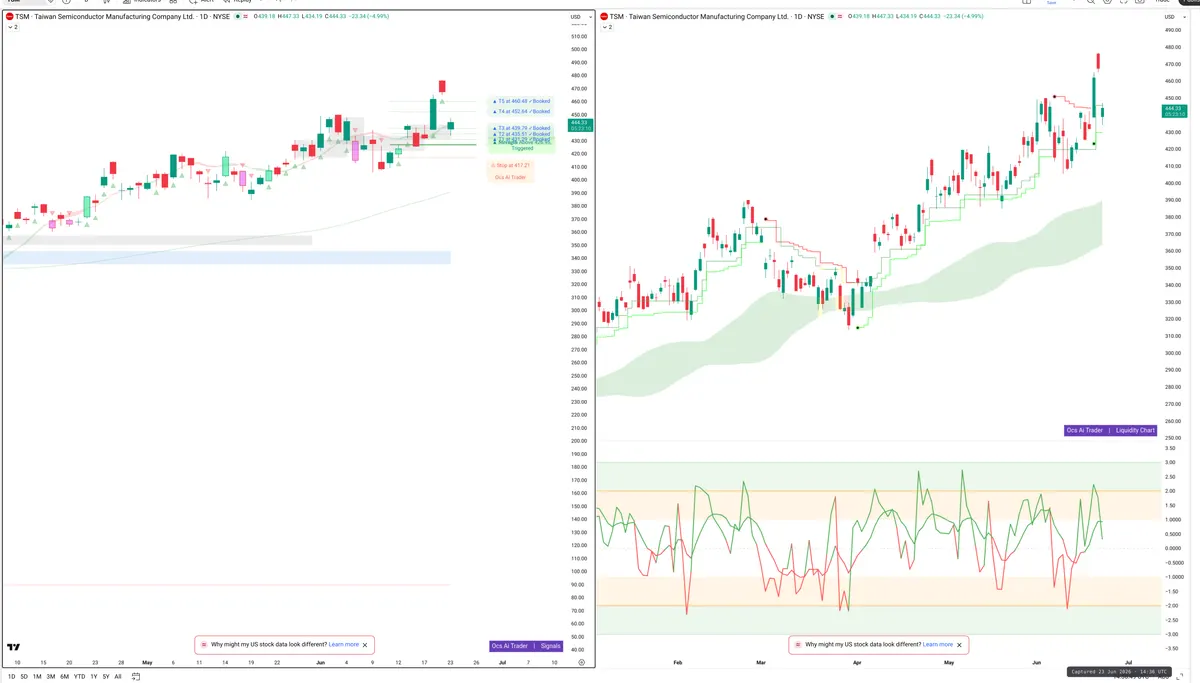Click the TSM red symbol logo, left chart
1200x683 pixels.
click(10, 17)
